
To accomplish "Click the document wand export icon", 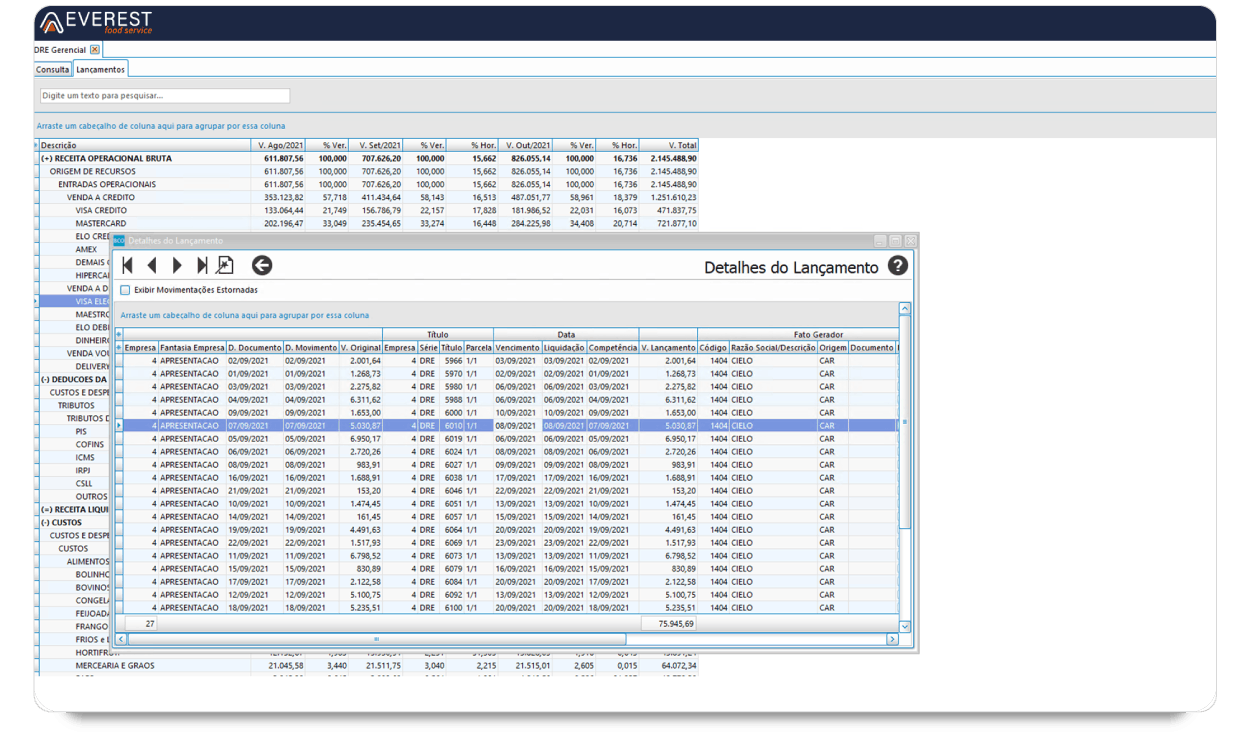I will coord(225,265).
